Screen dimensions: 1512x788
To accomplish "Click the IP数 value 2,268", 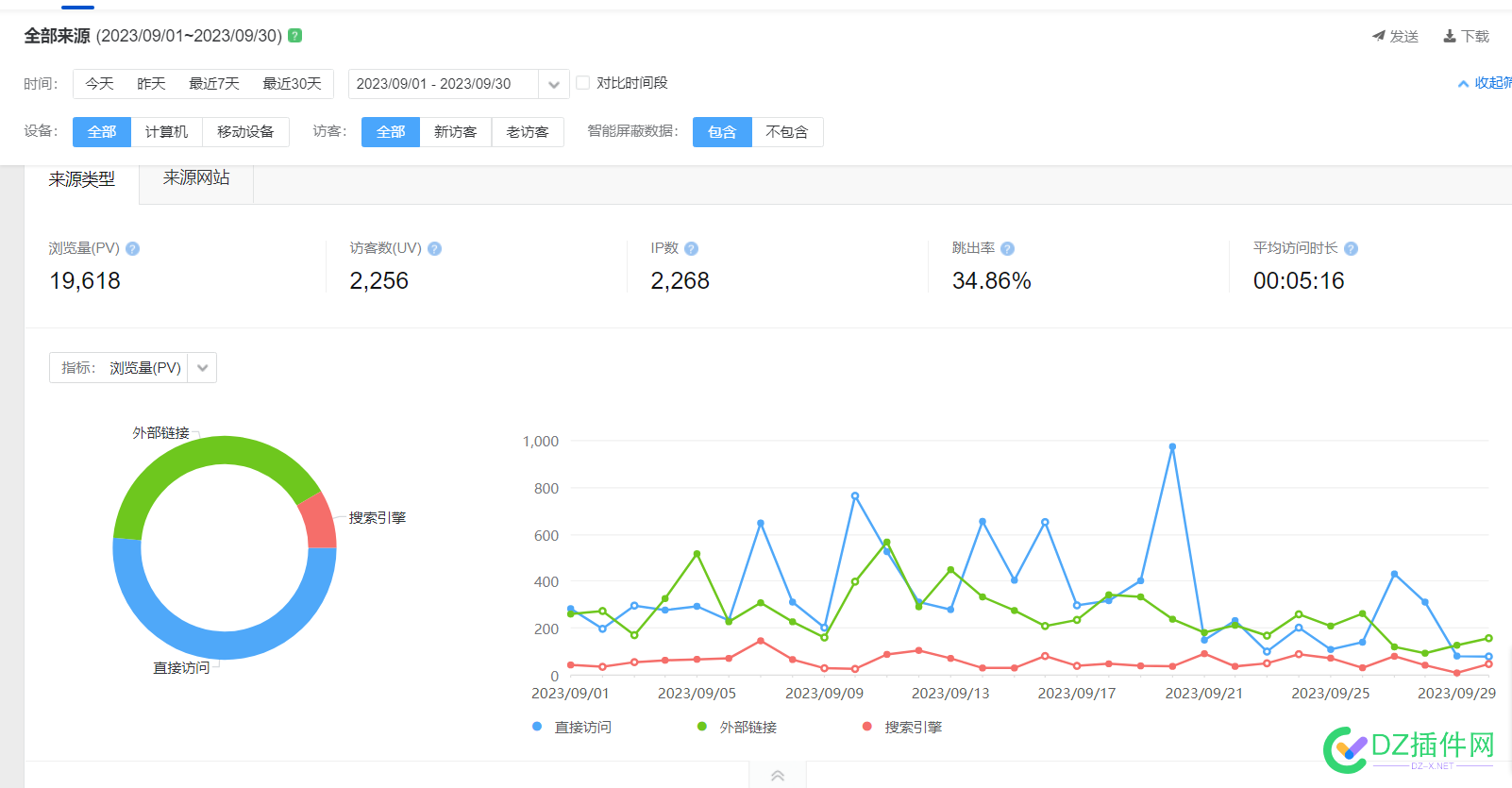I will pos(680,281).
